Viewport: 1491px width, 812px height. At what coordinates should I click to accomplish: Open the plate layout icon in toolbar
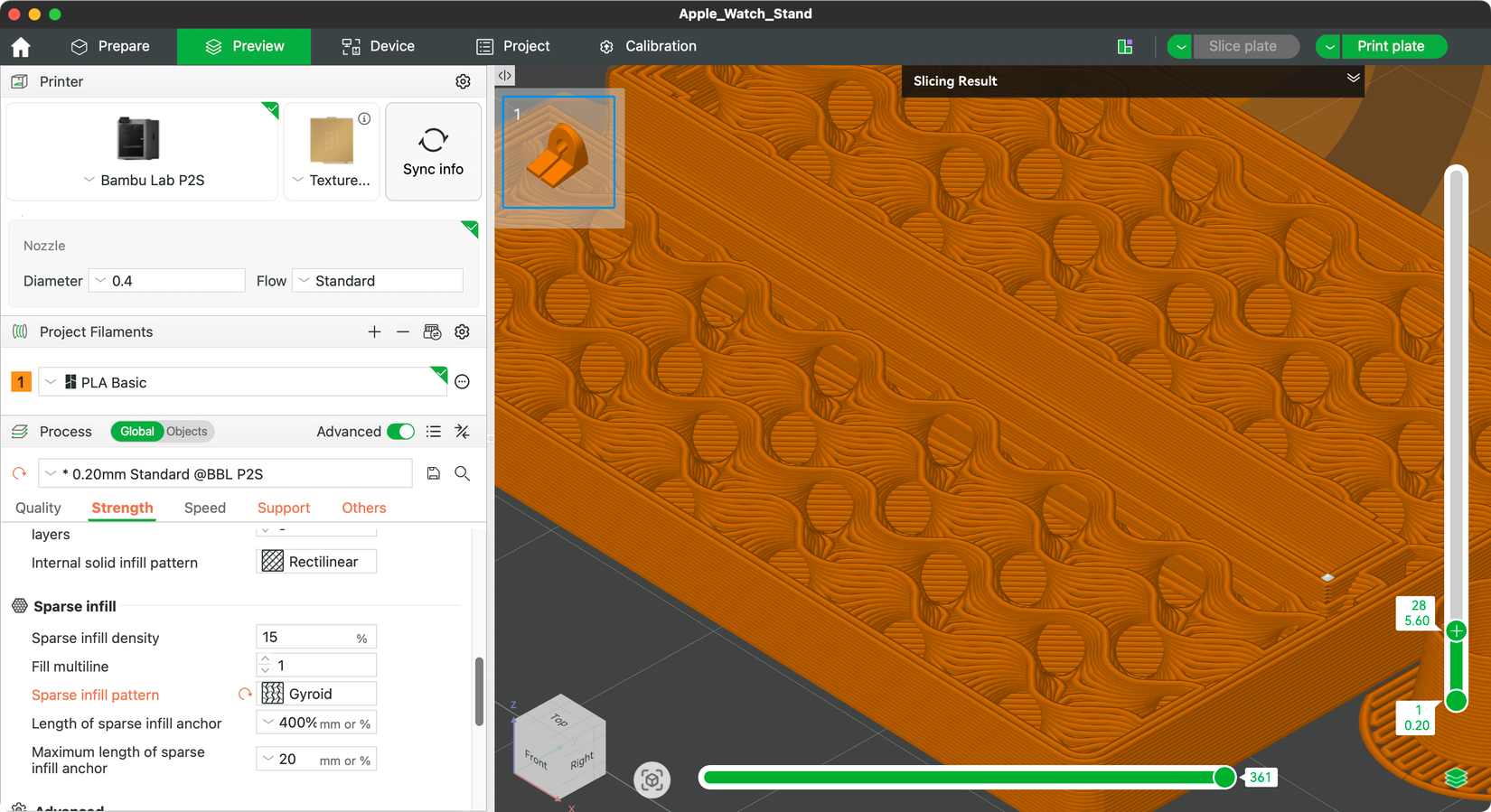click(x=1125, y=46)
